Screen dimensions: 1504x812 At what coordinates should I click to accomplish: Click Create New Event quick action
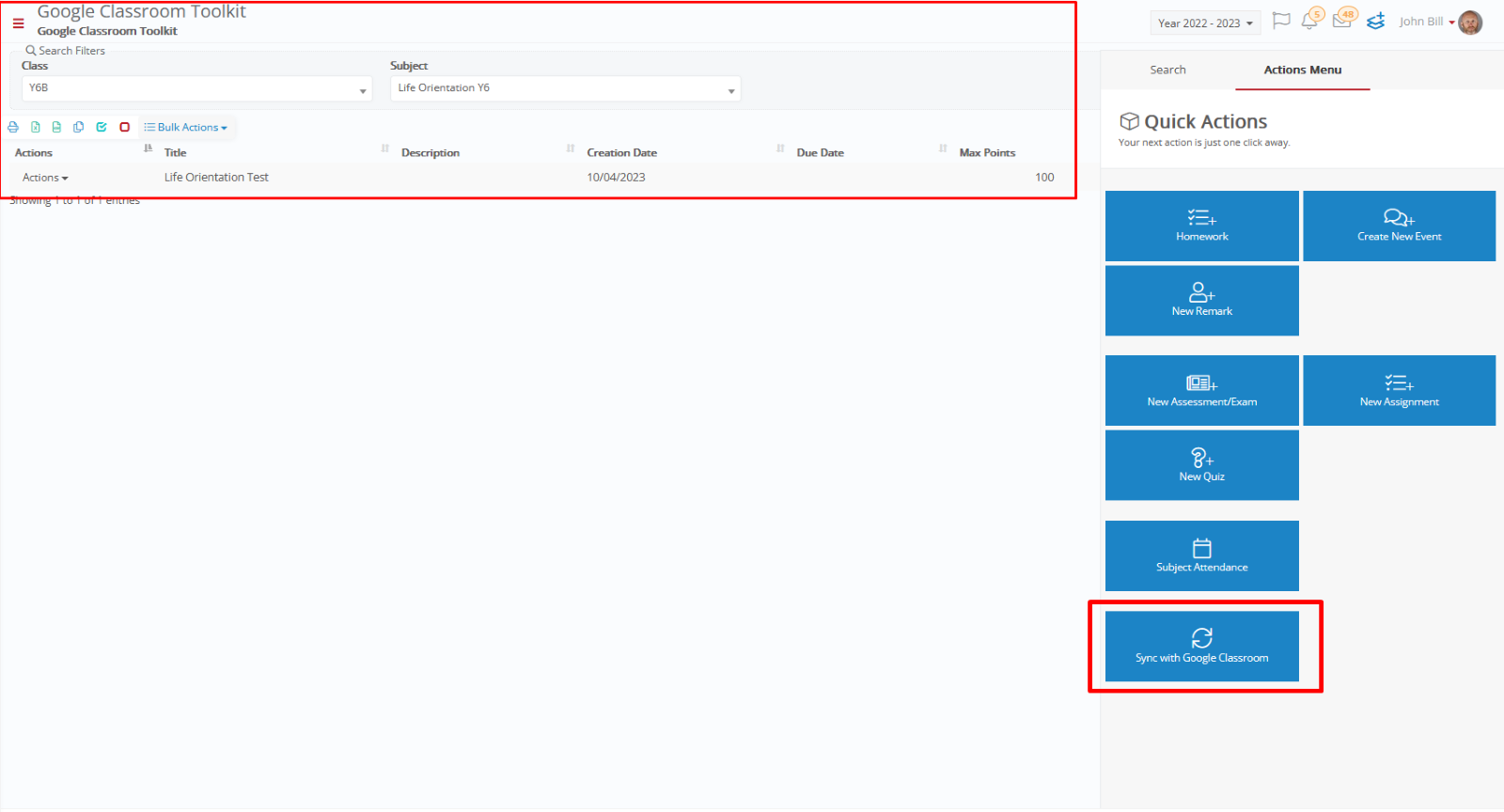pyautogui.click(x=1399, y=226)
